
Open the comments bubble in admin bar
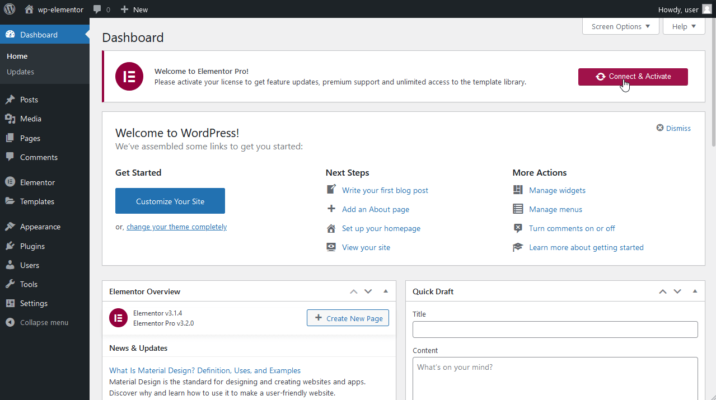click(x=100, y=9)
